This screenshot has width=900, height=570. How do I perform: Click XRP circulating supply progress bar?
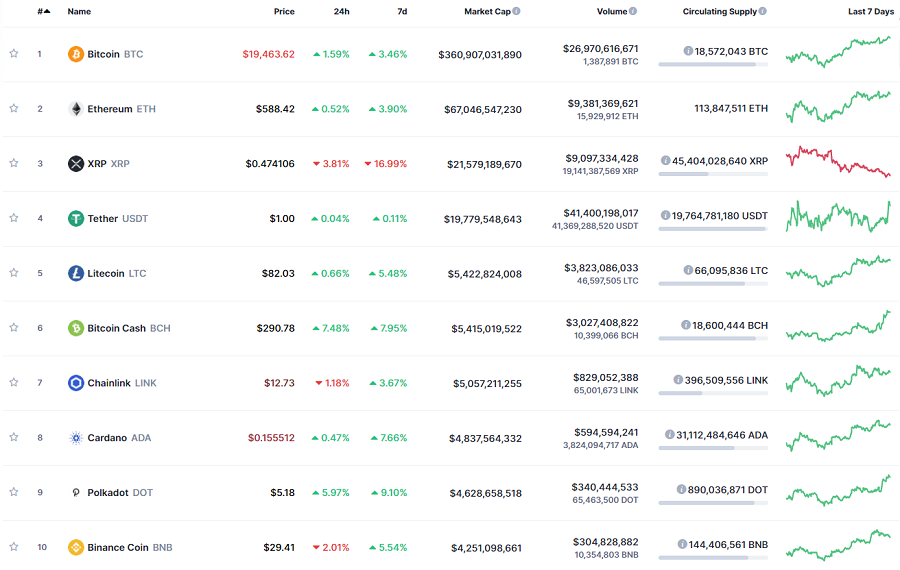click(713, 174)
